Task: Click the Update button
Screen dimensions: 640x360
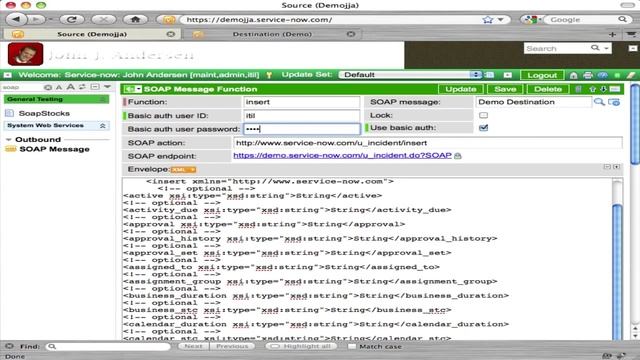Action: [461, 89]
